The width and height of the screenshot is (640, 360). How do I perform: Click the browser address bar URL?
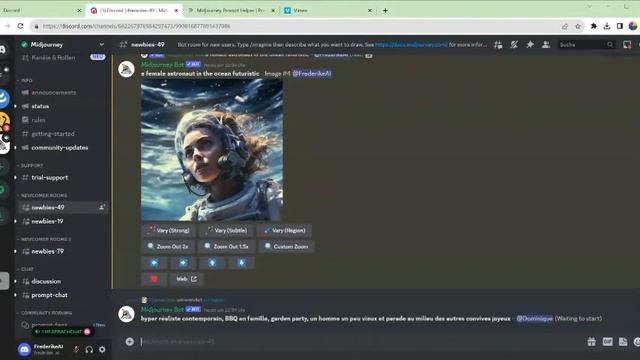point(136,26)
